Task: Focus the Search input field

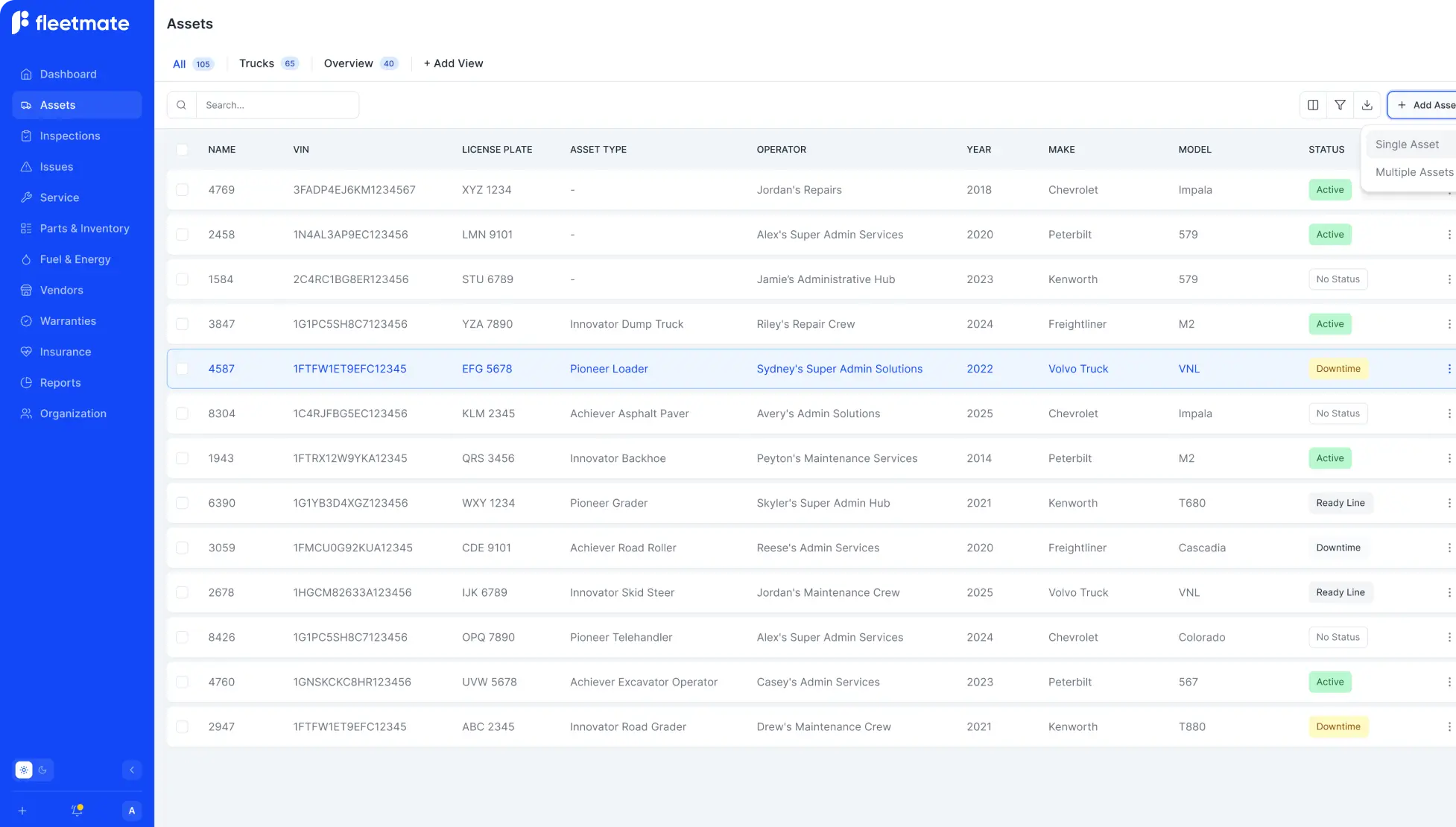Action: (x=277, y=105)
